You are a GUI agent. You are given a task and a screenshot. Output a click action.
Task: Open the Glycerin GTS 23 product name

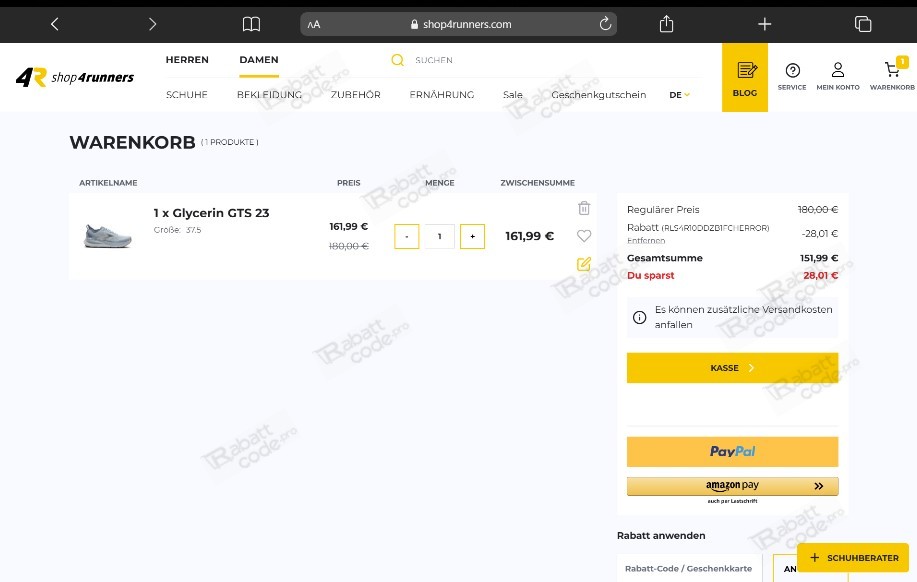click(x=212, y=213)
